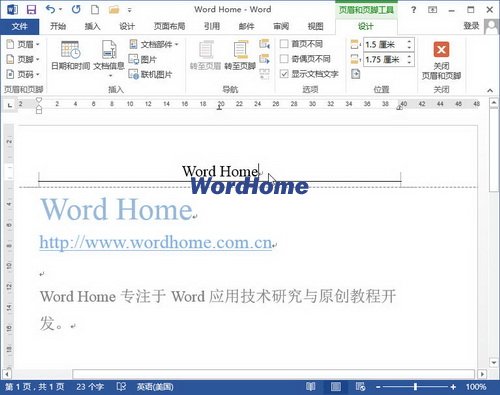Undo the last action
Screen dimensions: 500x395
point(51,9)
